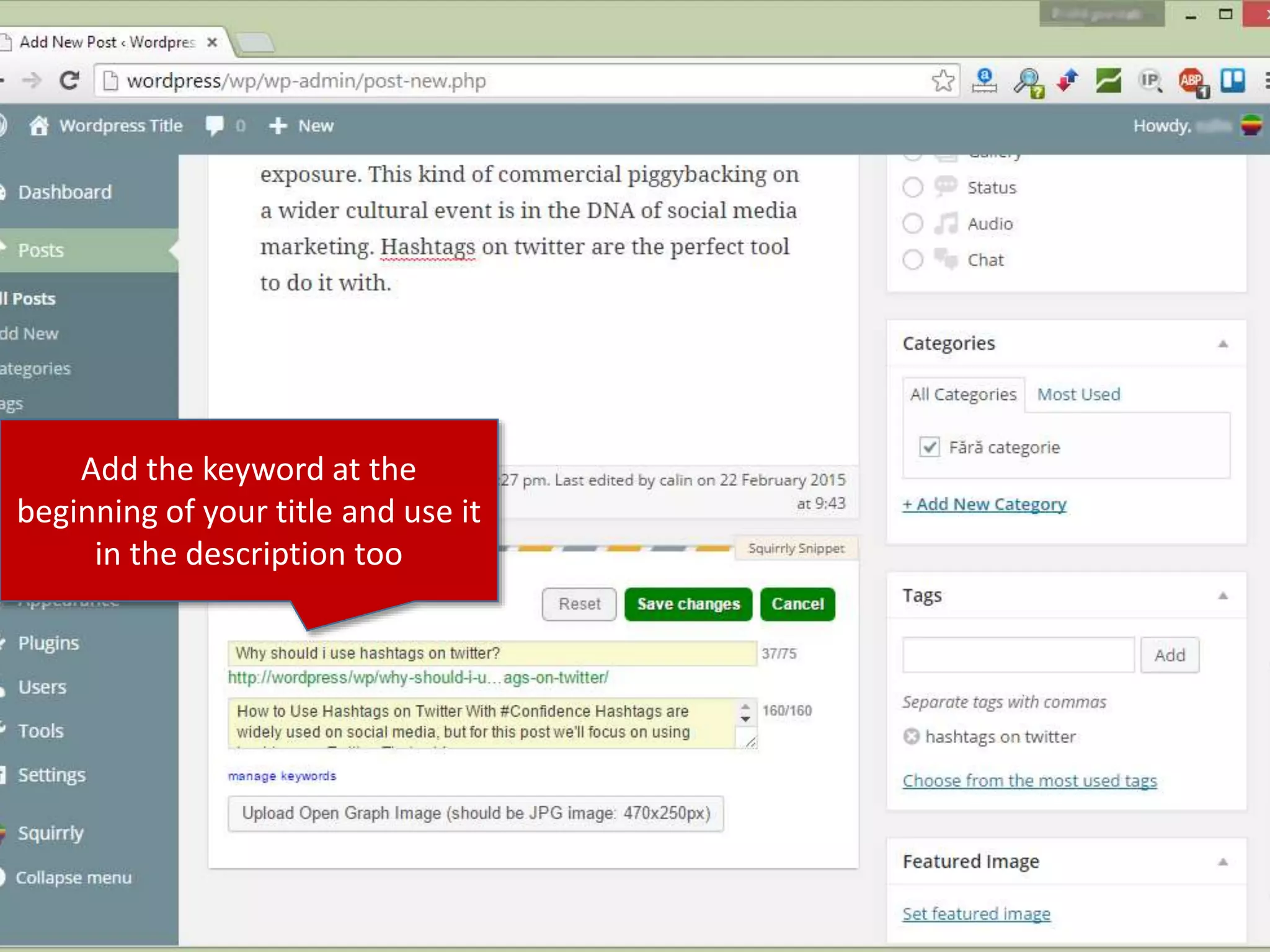1270x952 pixels.
Task: Click the blue bookmark panel extension icon
Action: point(1233,81)
